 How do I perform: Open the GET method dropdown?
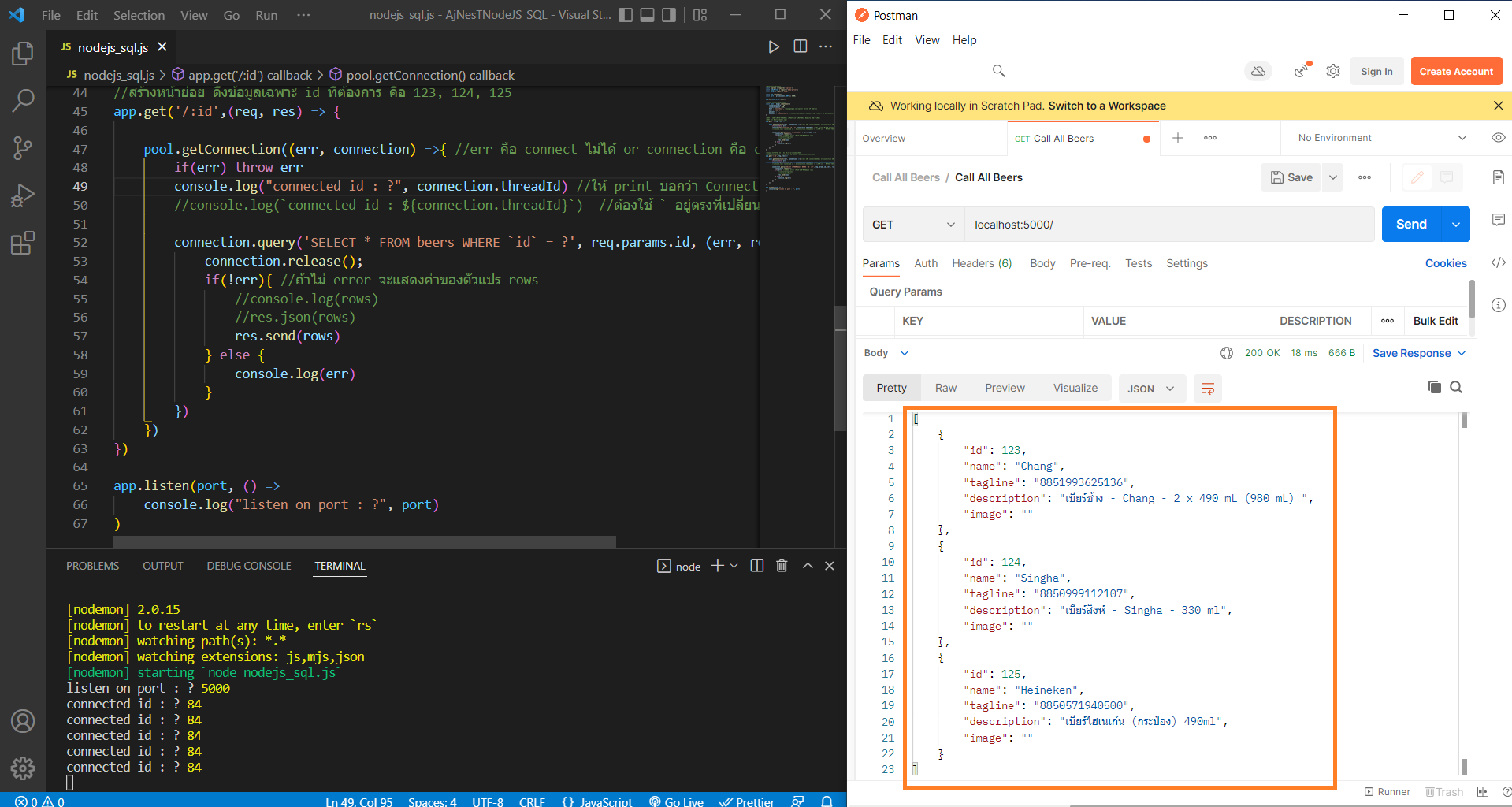[913, 225]
